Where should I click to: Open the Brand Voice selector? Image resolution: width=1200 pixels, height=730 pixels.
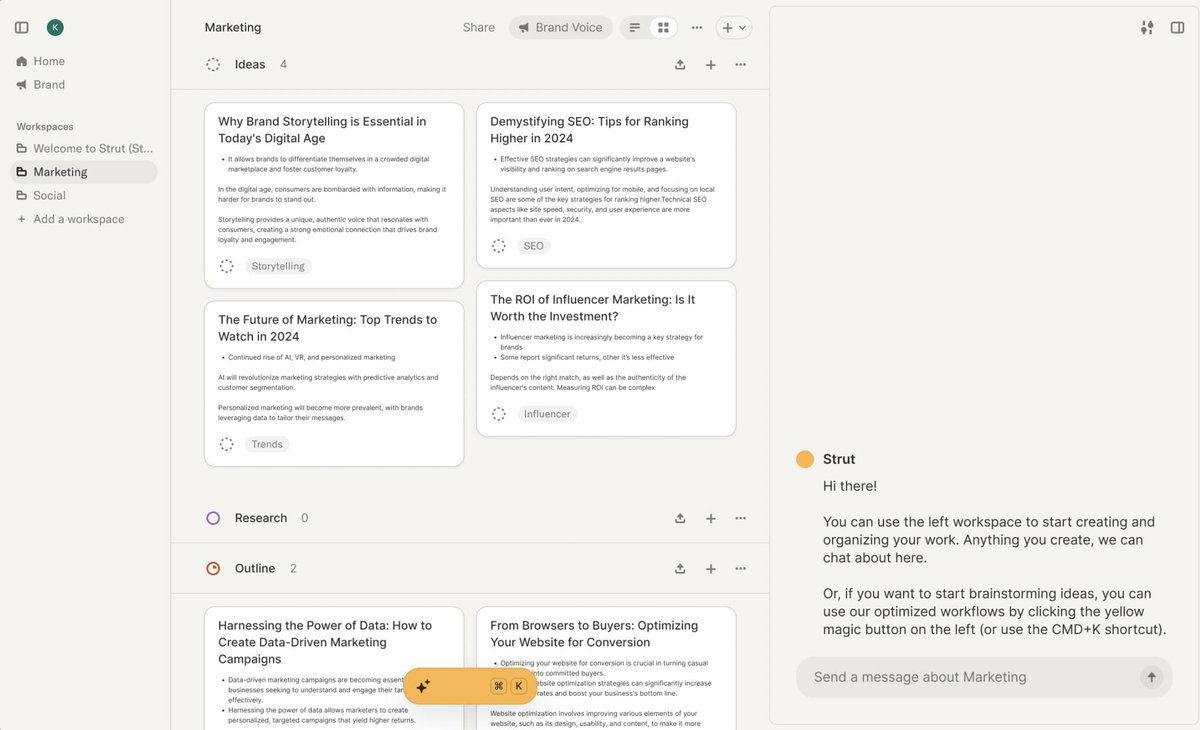coord(560,28)
